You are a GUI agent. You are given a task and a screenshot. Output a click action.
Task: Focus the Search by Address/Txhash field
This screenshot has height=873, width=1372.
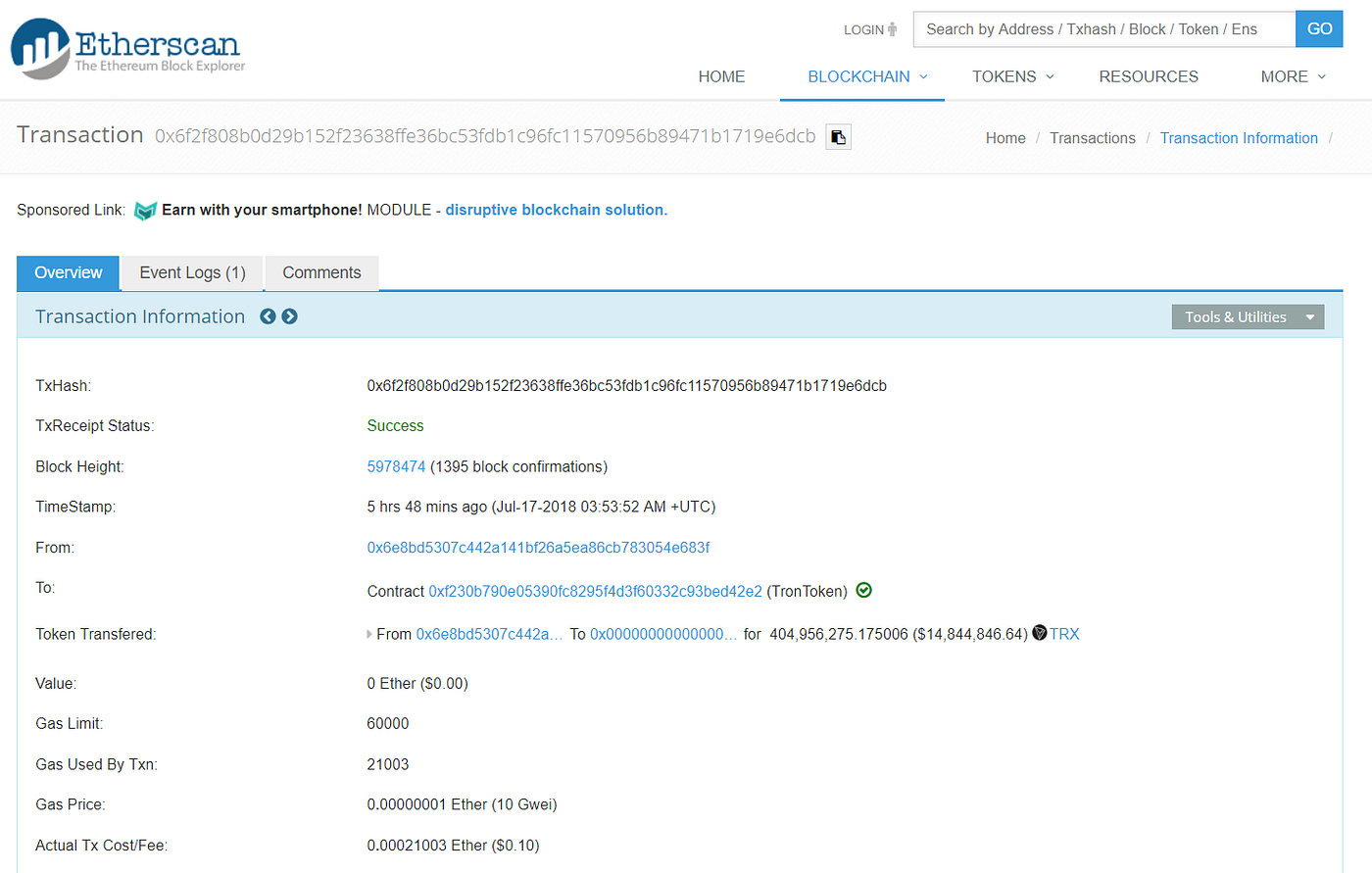coord(1104,29)
